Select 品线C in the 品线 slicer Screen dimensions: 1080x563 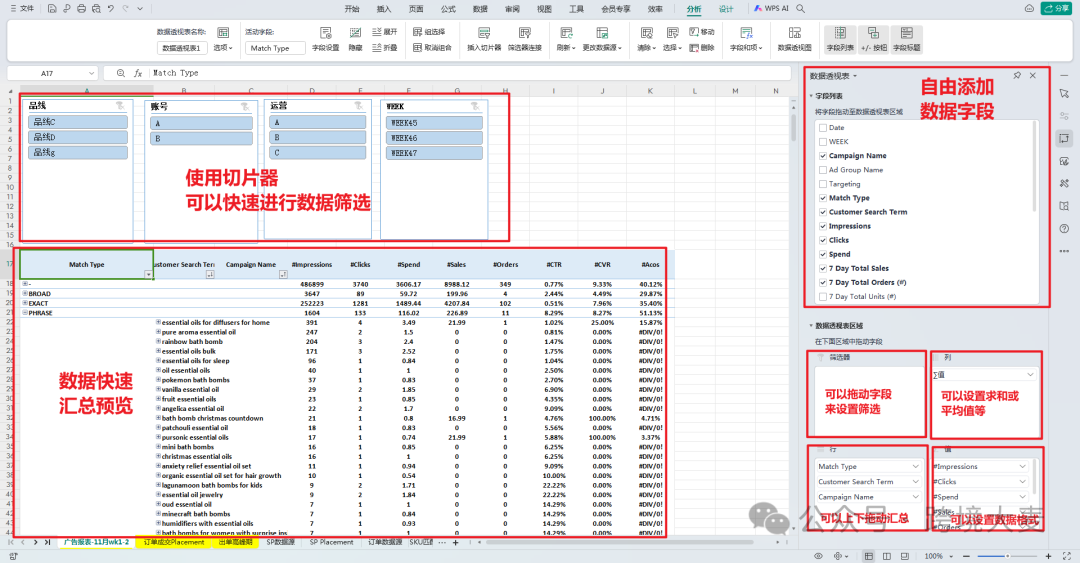point(78,122)
